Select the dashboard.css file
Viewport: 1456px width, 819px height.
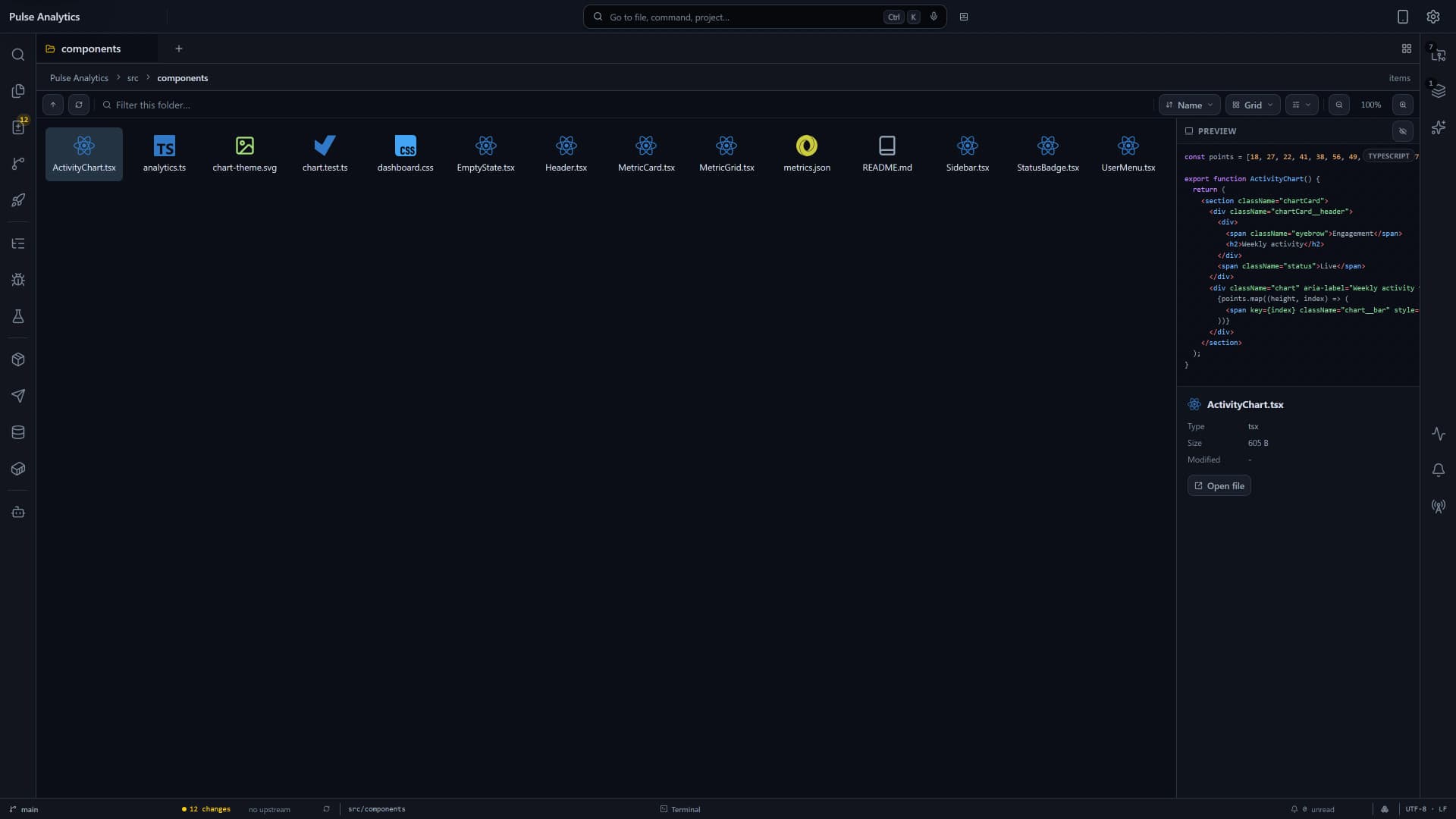click(406, 154)
